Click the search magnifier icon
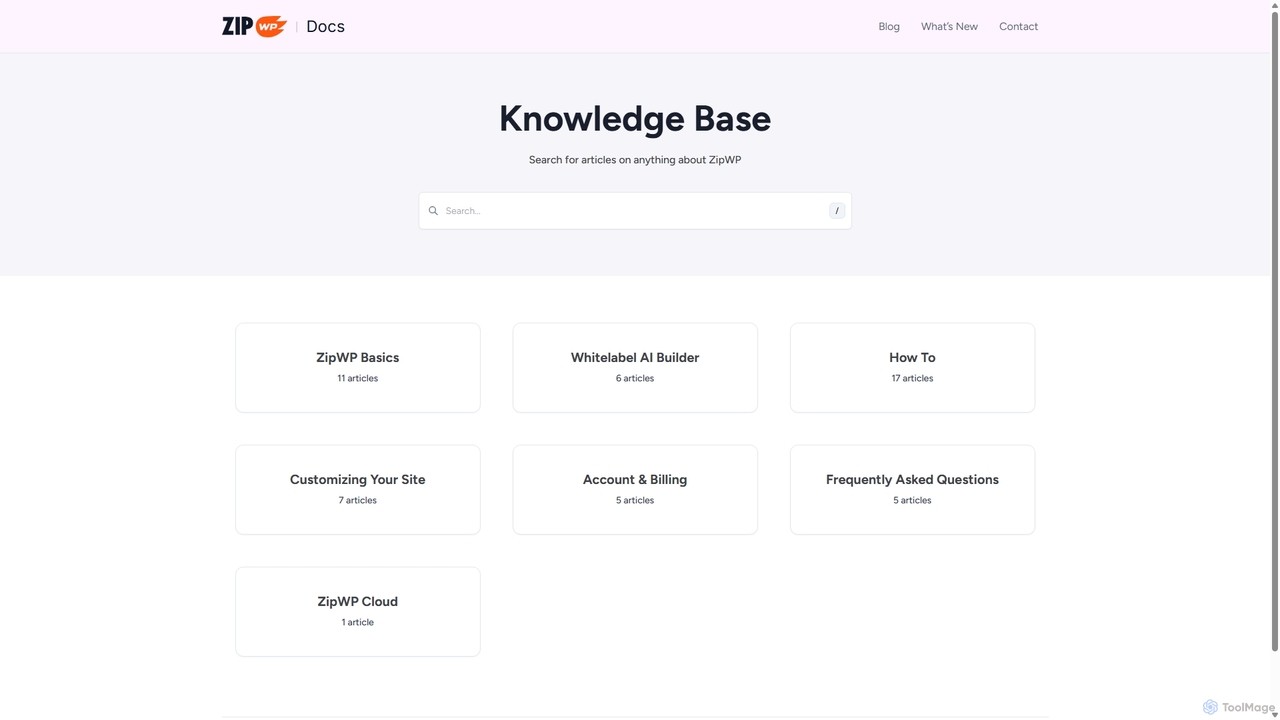1280x720 pixels. coord(433,211)
